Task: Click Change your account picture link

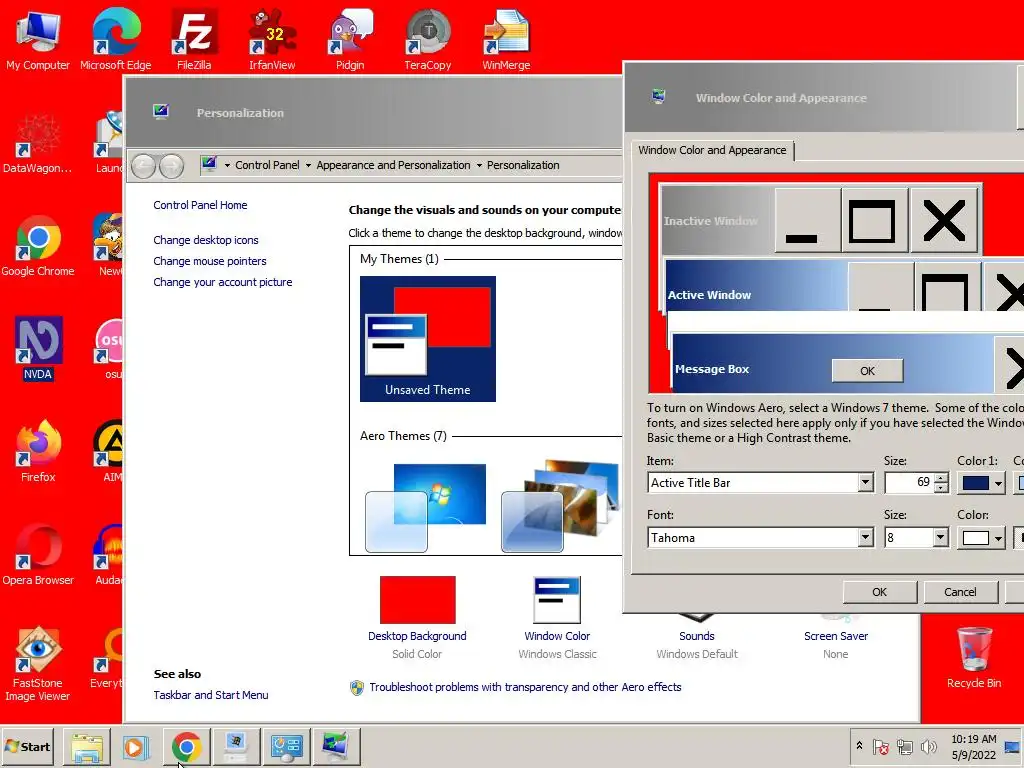Action: tap(223, 282)
